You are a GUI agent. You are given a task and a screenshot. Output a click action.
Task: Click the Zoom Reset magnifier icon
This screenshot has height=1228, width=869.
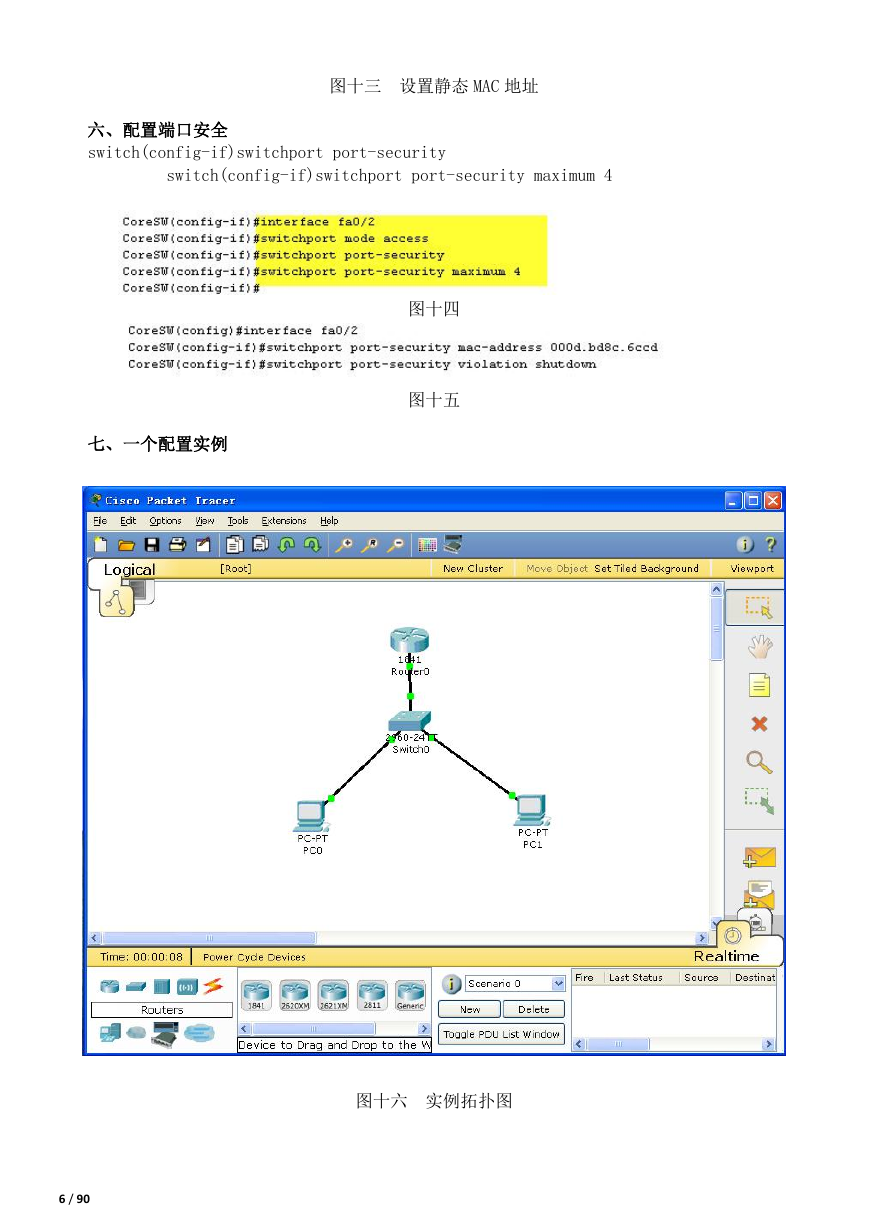tap(370, 545)
